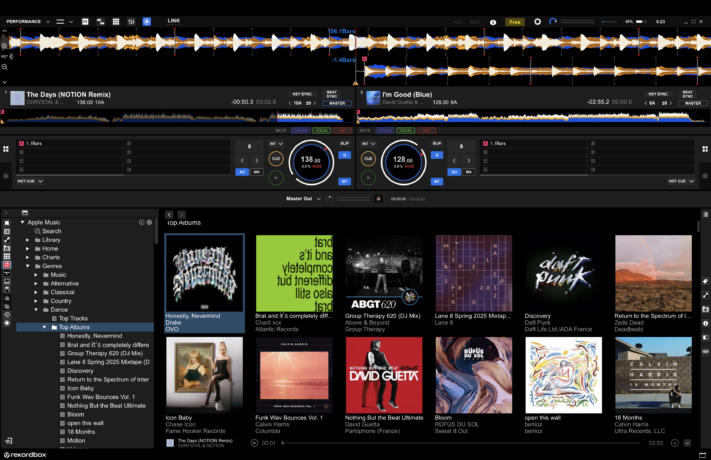The width and height of the screenshot is (711, 460).
Task: Halve deck 1 loop with left arrow
Action: [x=242, y=160]
